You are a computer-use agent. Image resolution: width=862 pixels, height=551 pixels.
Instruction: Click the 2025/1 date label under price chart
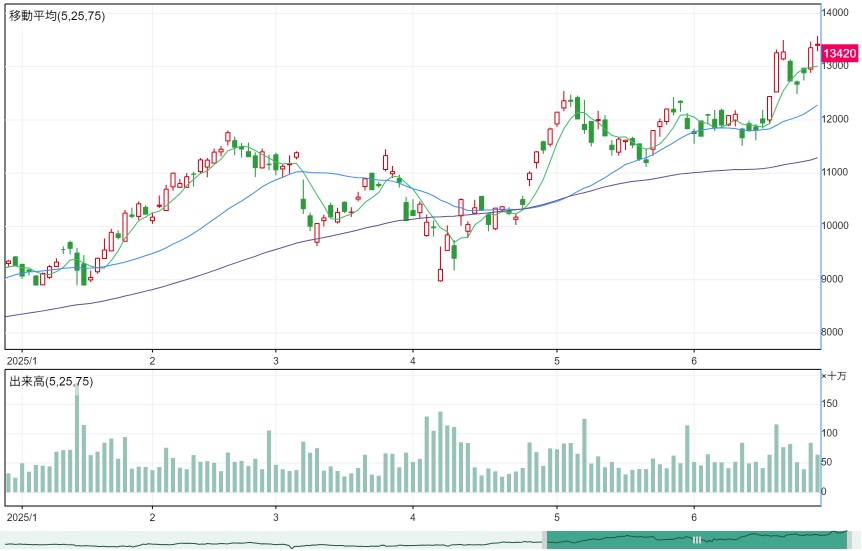click(21, 361)
